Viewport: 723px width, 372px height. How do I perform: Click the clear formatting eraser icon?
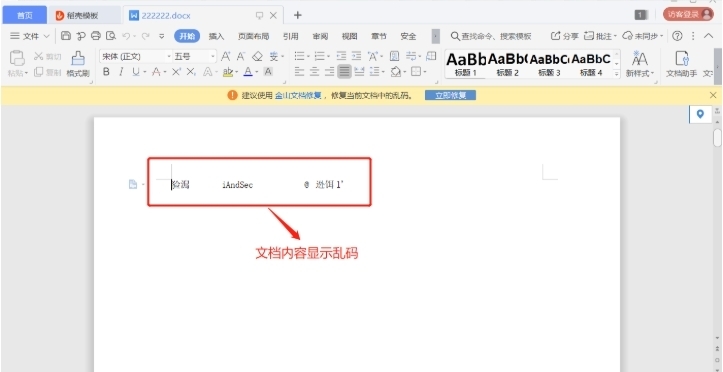[257, 57]
